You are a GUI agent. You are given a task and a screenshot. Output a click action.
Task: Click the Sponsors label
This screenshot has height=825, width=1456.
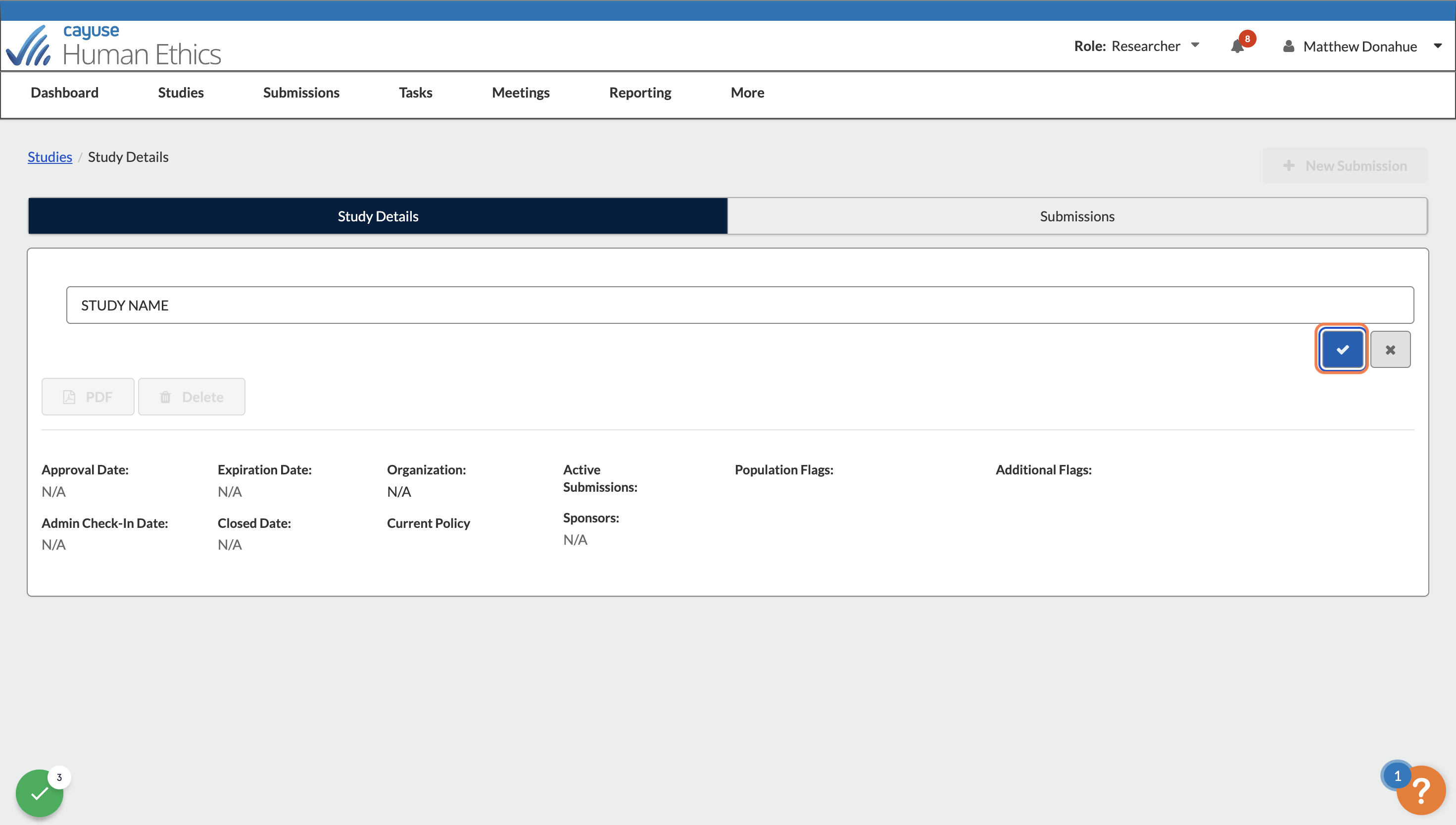click(x=591, y=518)
